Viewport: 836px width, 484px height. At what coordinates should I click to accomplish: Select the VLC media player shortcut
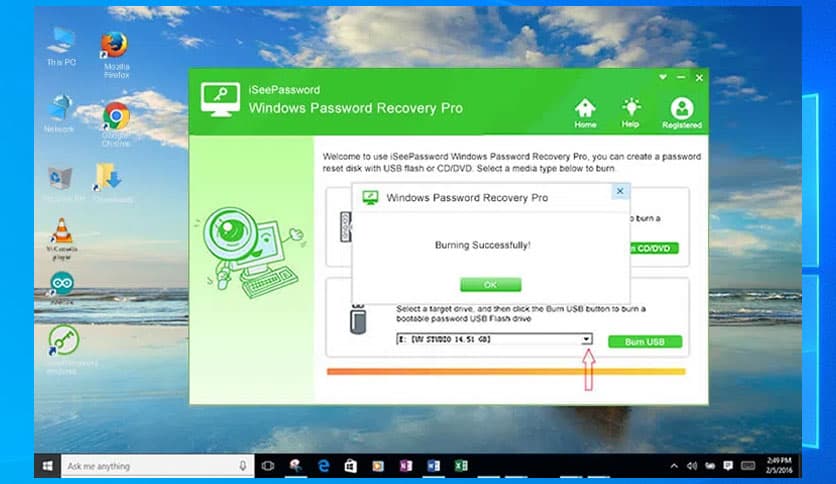click(62, 239)
